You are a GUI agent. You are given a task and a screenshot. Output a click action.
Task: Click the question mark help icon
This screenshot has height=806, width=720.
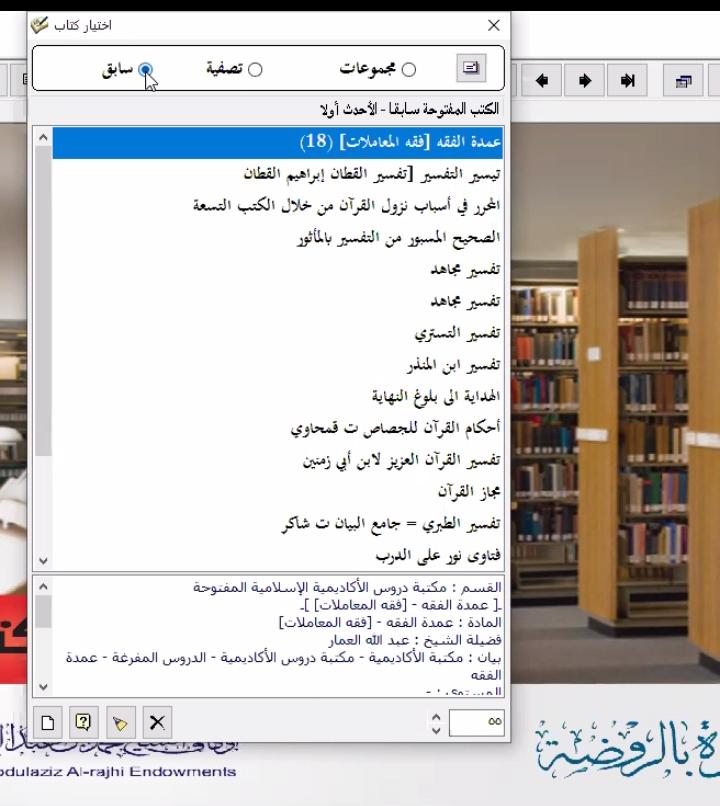point(84,721)
